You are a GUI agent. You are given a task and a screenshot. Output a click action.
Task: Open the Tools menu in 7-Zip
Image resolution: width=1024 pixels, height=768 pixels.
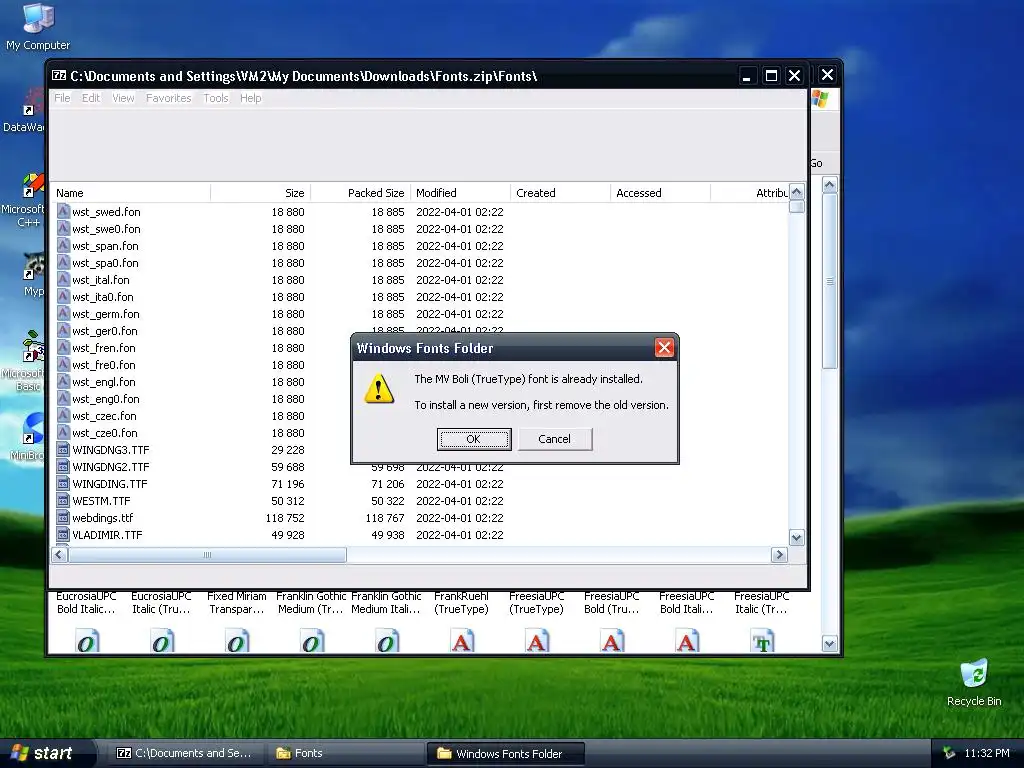(x=216, y=98)
